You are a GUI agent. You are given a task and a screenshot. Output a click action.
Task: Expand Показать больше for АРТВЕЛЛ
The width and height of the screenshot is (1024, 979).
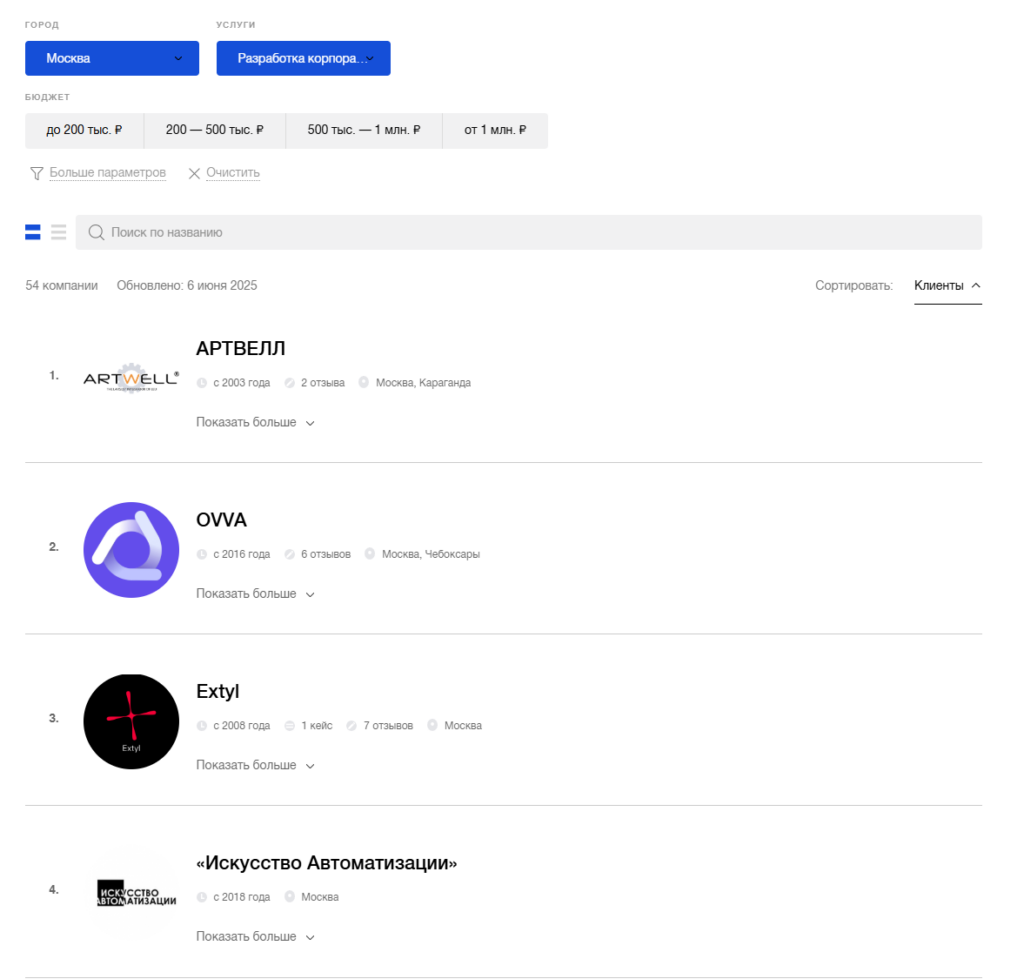coord(255,423)
